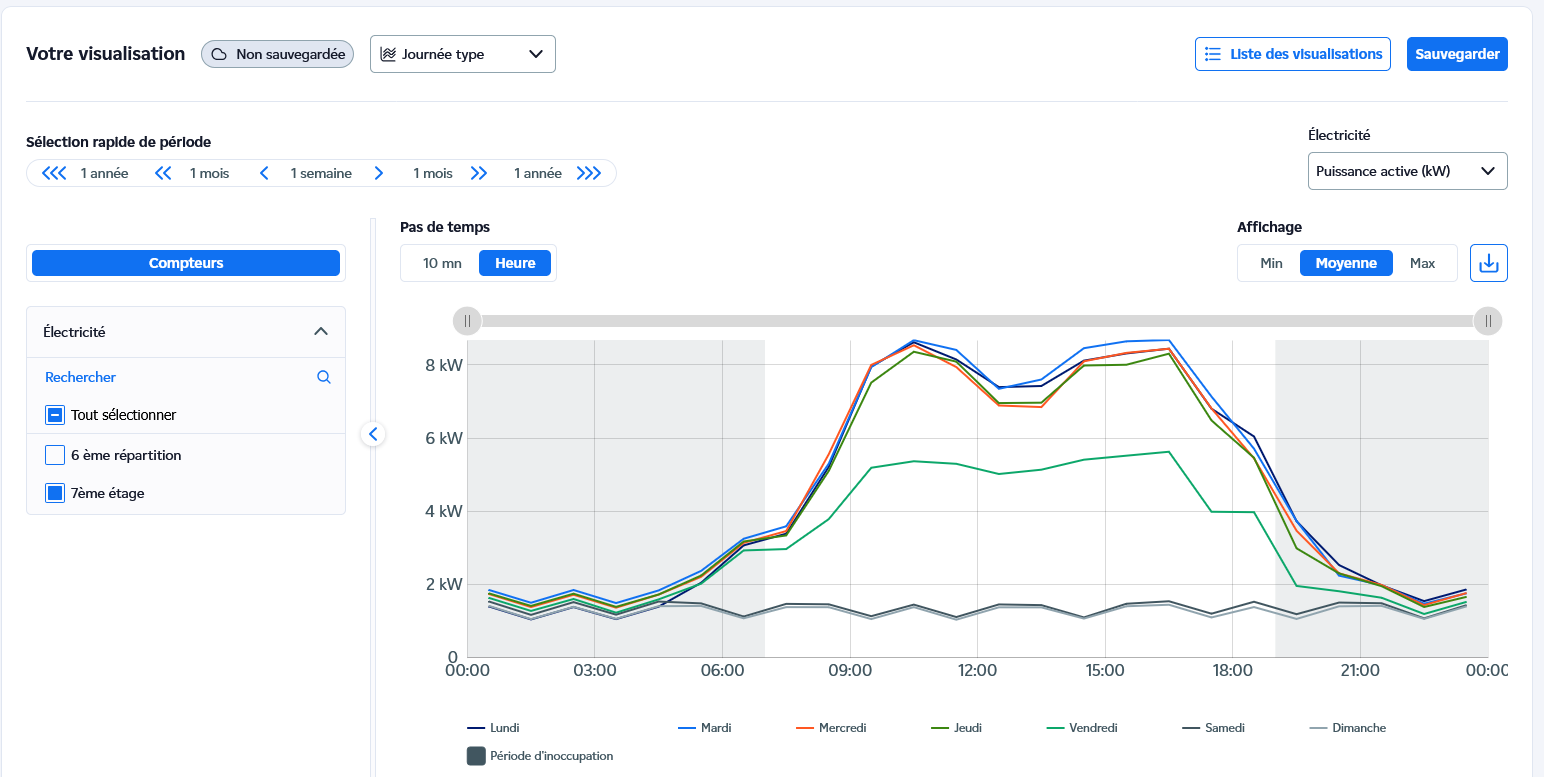Open the Journée type dropdown
This screenshot has height=777, width=1544.
462,54
